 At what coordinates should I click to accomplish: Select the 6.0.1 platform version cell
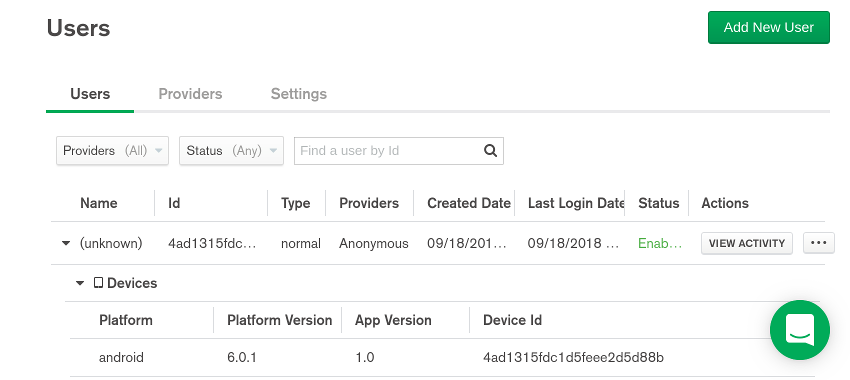242,358
